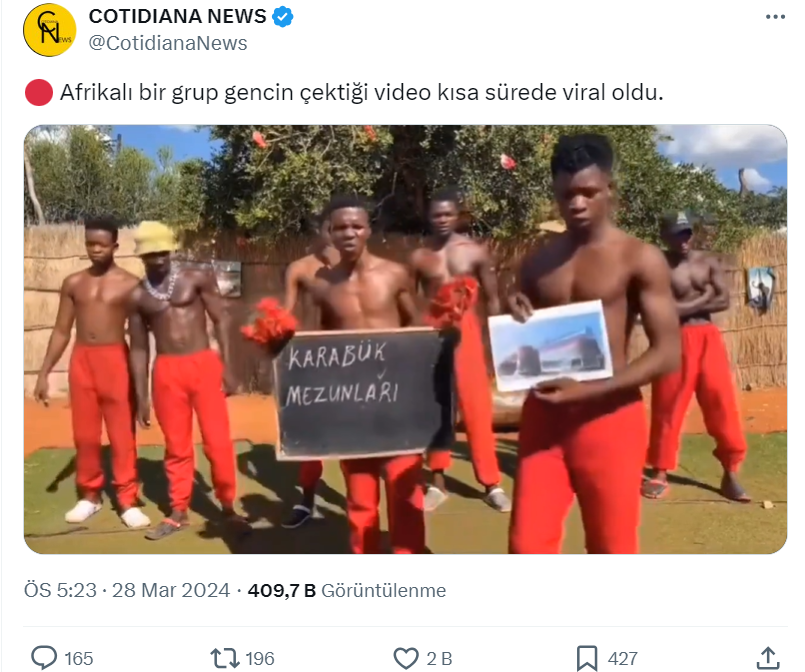Open the three-dot more options menu
This screenshot has height=672, width=805.
click(x=775, y=17)
